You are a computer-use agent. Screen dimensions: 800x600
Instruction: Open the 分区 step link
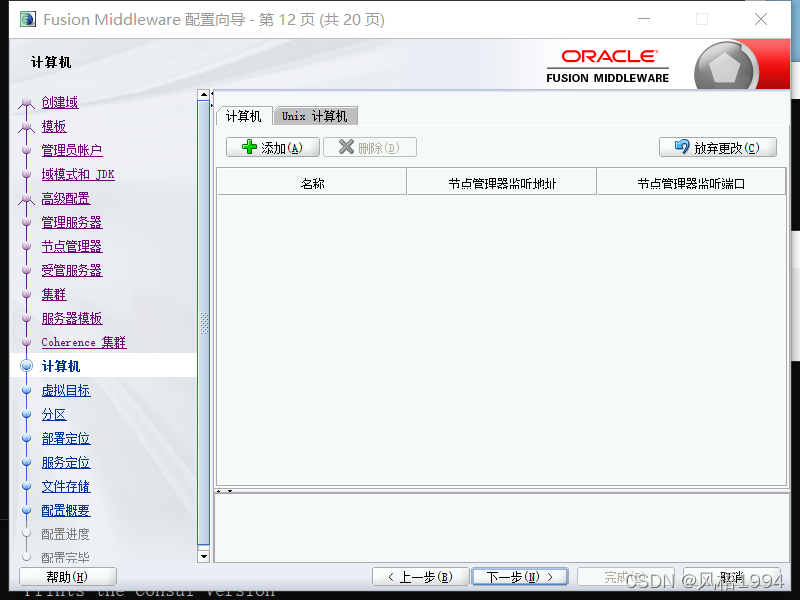[54, 414]
